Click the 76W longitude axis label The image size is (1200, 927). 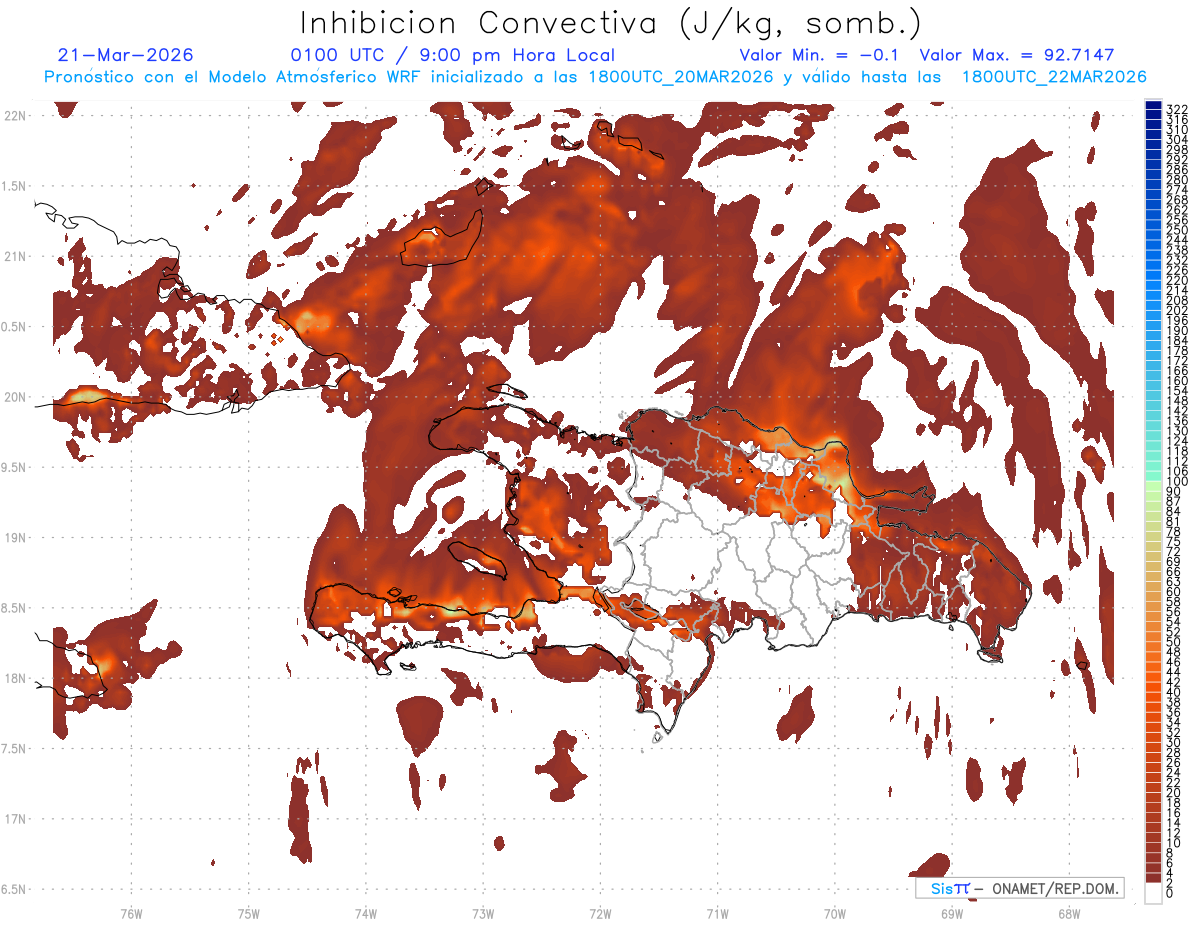coord(131,913)
